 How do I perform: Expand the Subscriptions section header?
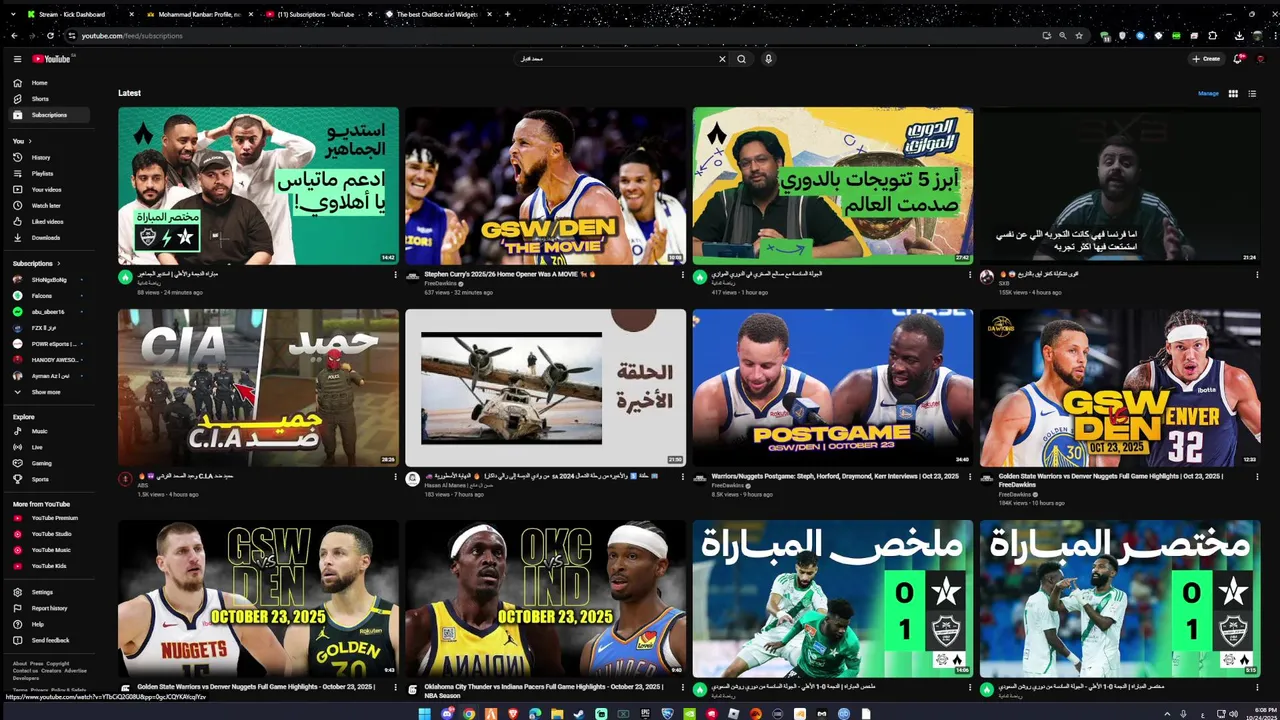pyautogui.click(x=36, y=263)
